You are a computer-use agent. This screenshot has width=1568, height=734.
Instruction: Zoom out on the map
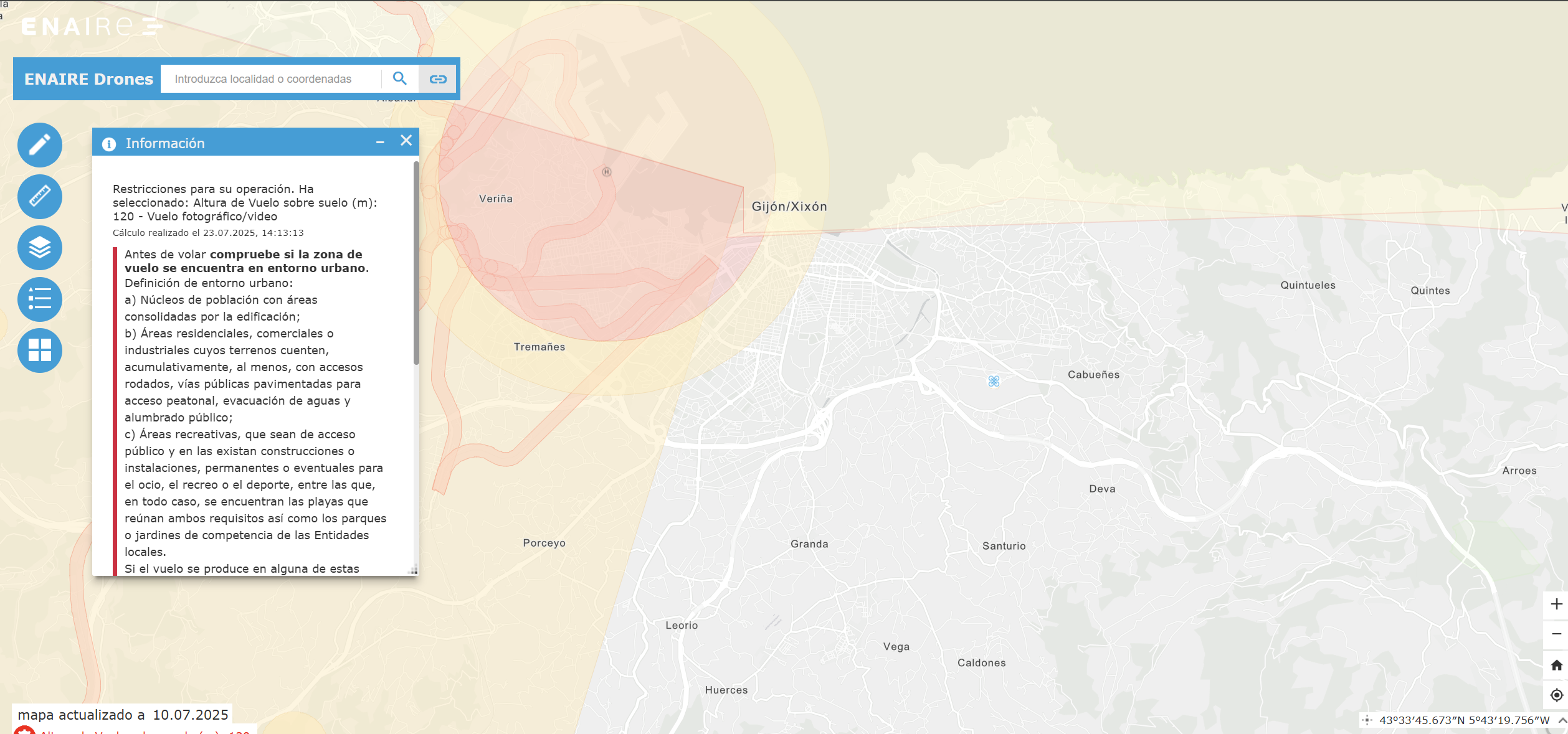[x=1556, y=634]
